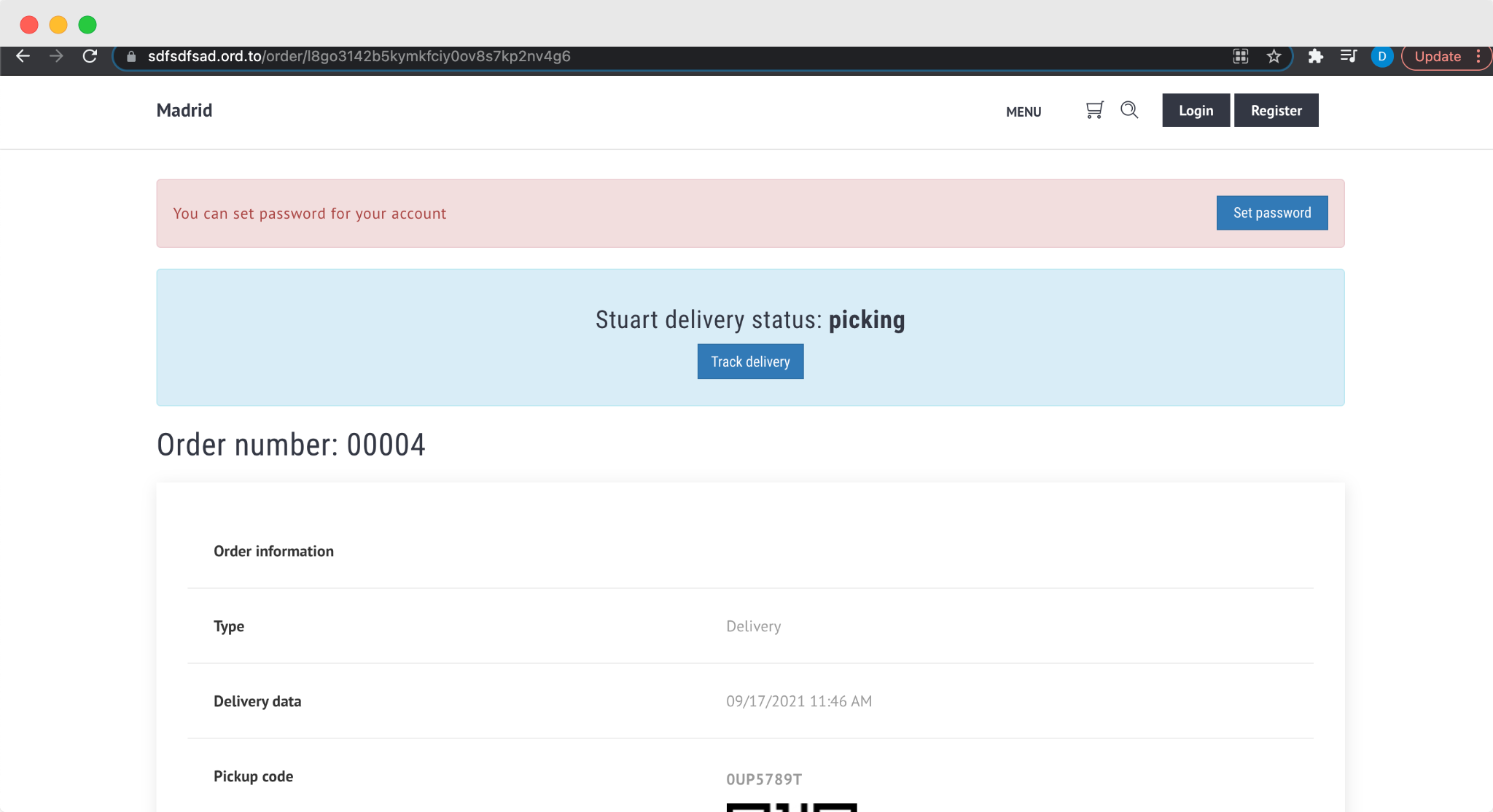Click the Order number: 00004 heading
Image resolution: width=1493 pixels, height=812 pixels.
pos(291,445)
